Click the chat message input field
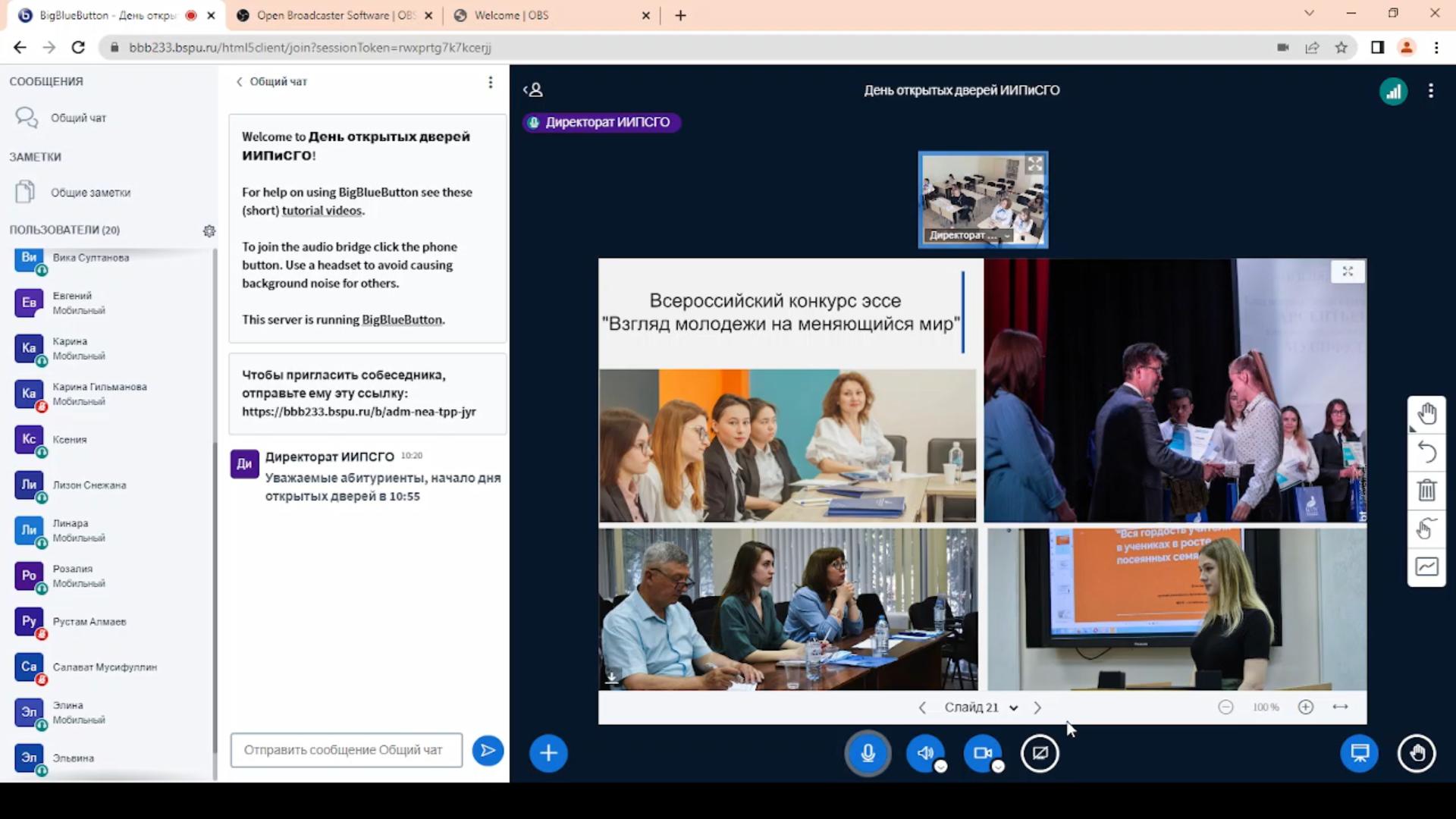Image resolution: width=1456 pixels, height=819 pixels. 346,750
